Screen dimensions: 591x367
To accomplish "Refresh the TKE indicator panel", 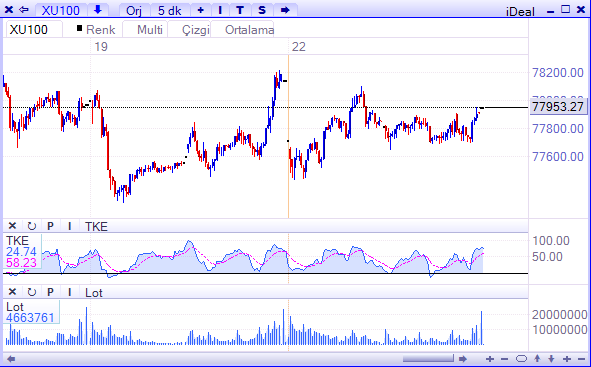I will [32, 226].
